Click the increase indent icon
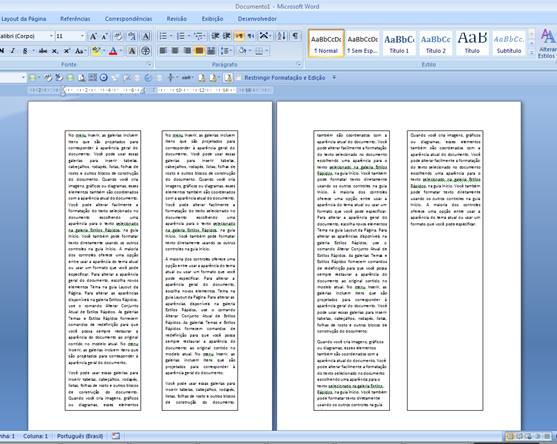 coord(227,36)
